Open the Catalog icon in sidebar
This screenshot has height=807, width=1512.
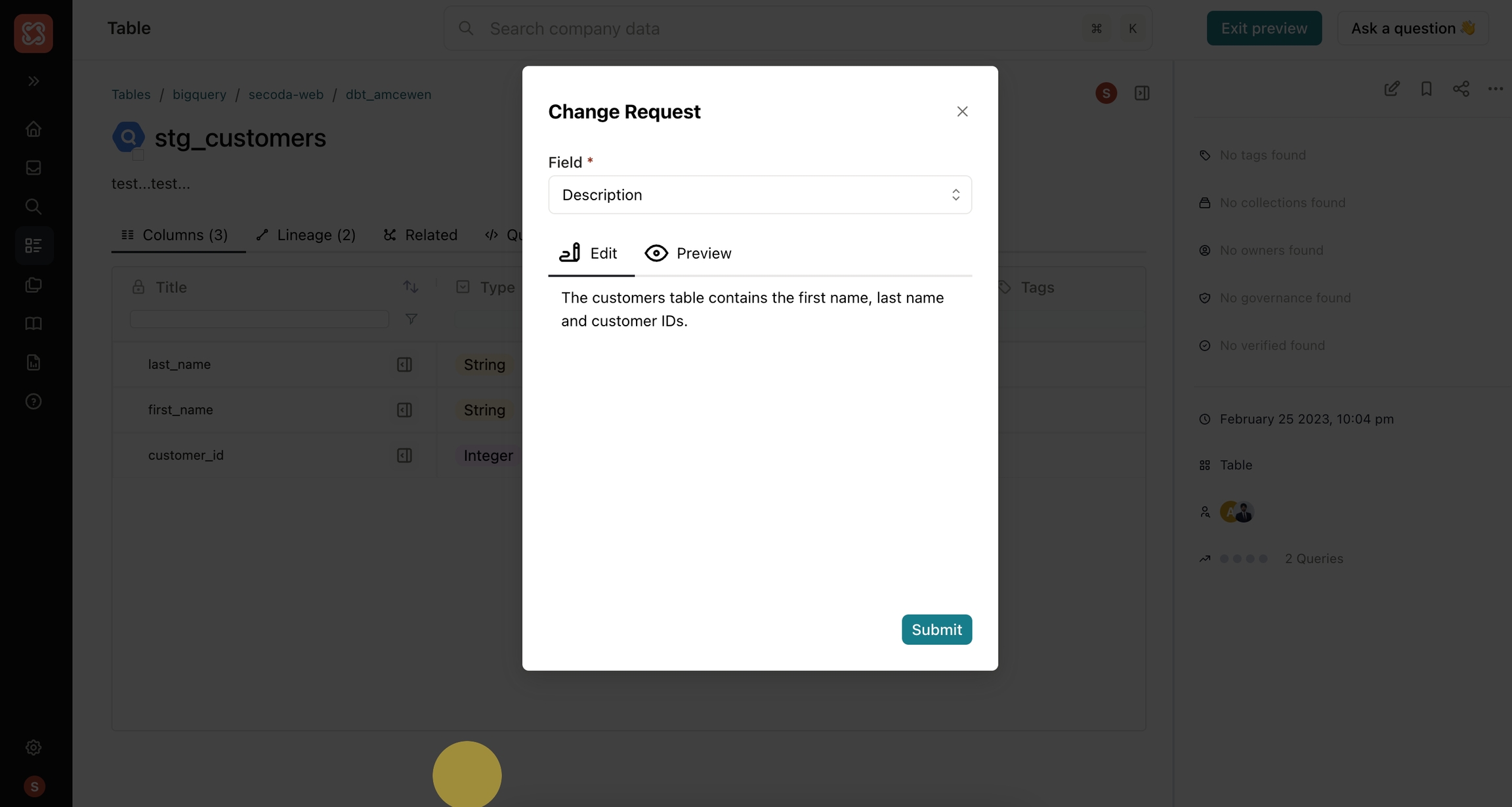point(33,246)
